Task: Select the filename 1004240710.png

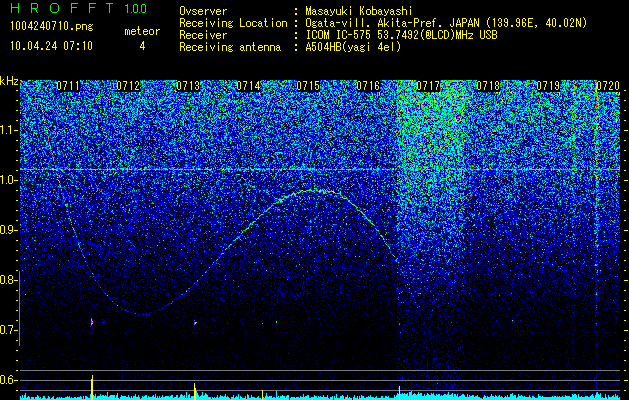Action: (52, 27)
